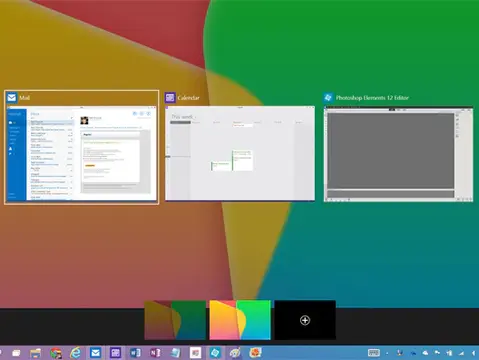Select the Mail window preview
479x360 pixels.
coord(82,154)
